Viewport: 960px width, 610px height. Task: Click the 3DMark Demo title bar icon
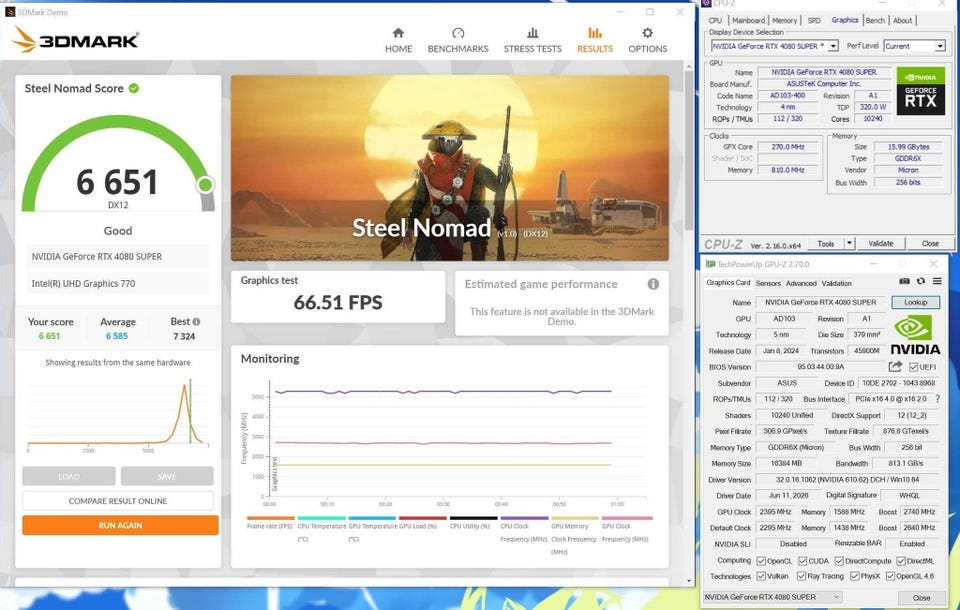pyautogui.click(x=10, y=12)
